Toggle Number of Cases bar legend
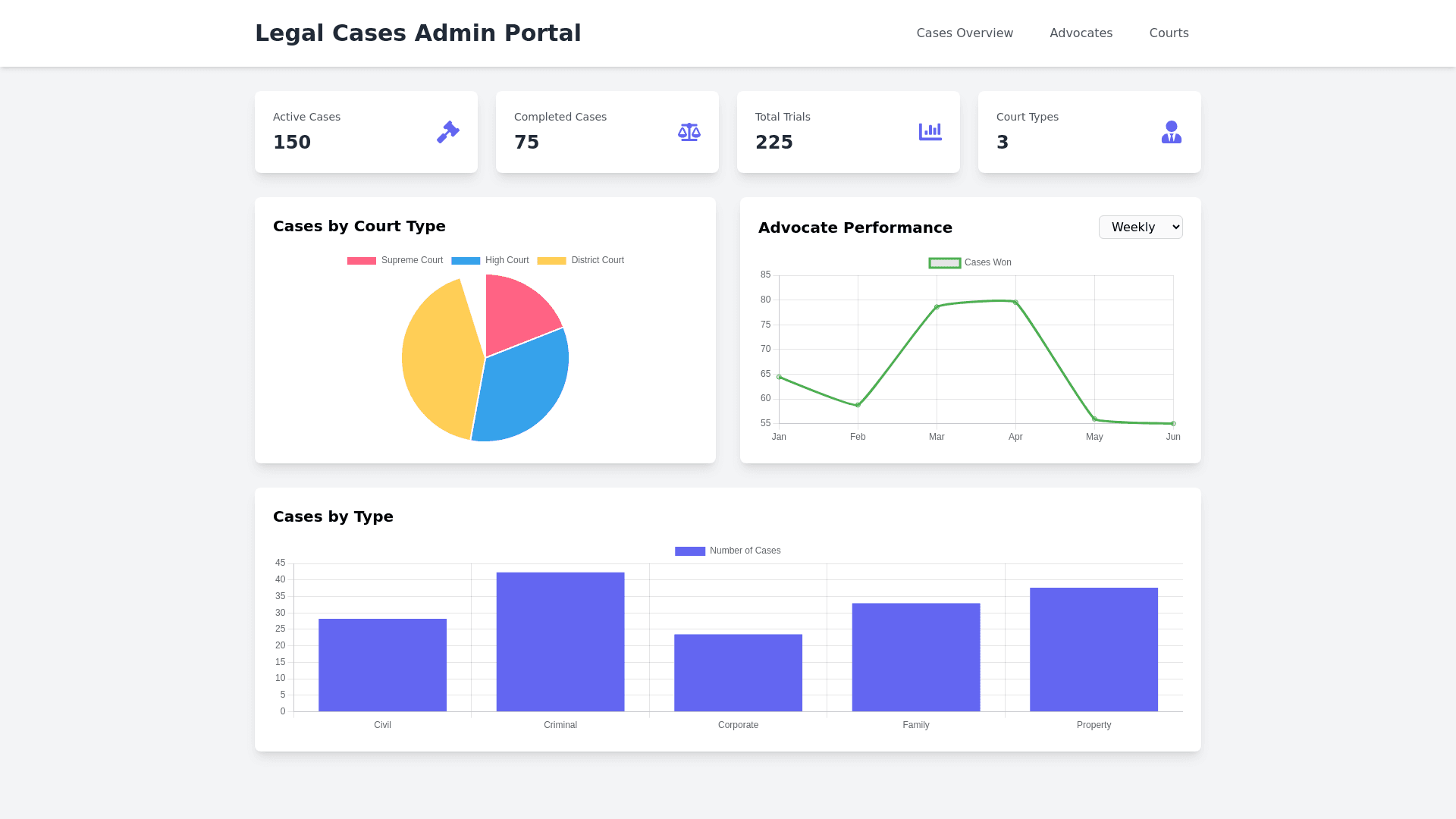The image size is (1456, 819). coord(727,551)
